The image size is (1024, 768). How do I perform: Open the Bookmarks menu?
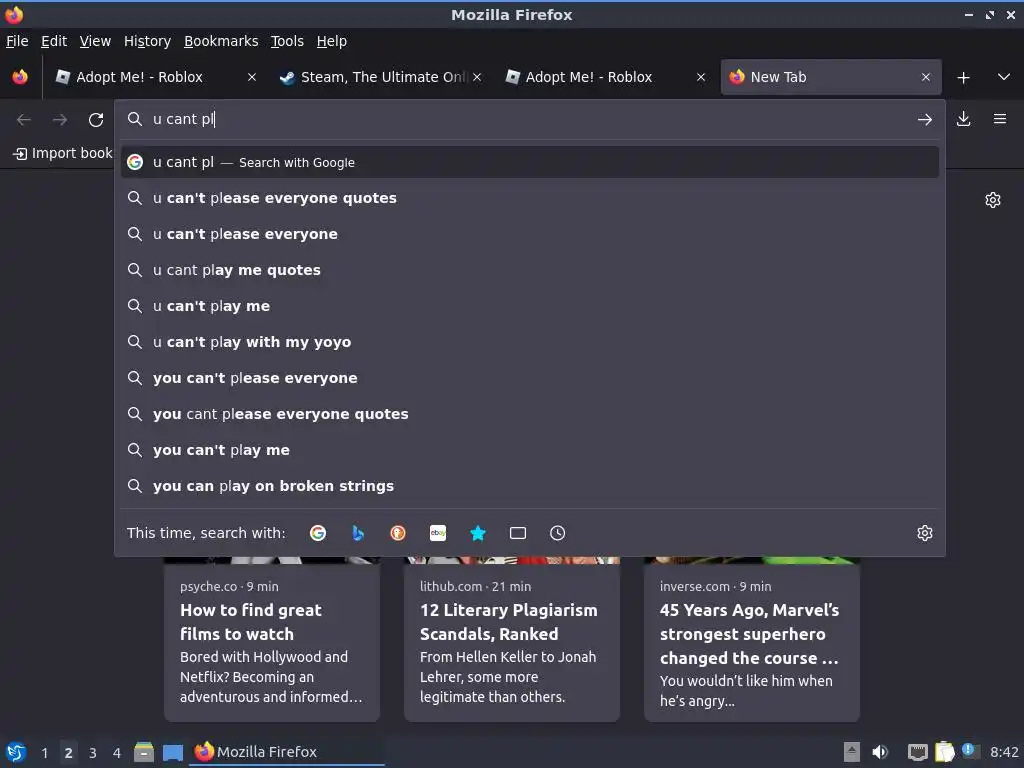pyautogui.click(x=221, y=41)
